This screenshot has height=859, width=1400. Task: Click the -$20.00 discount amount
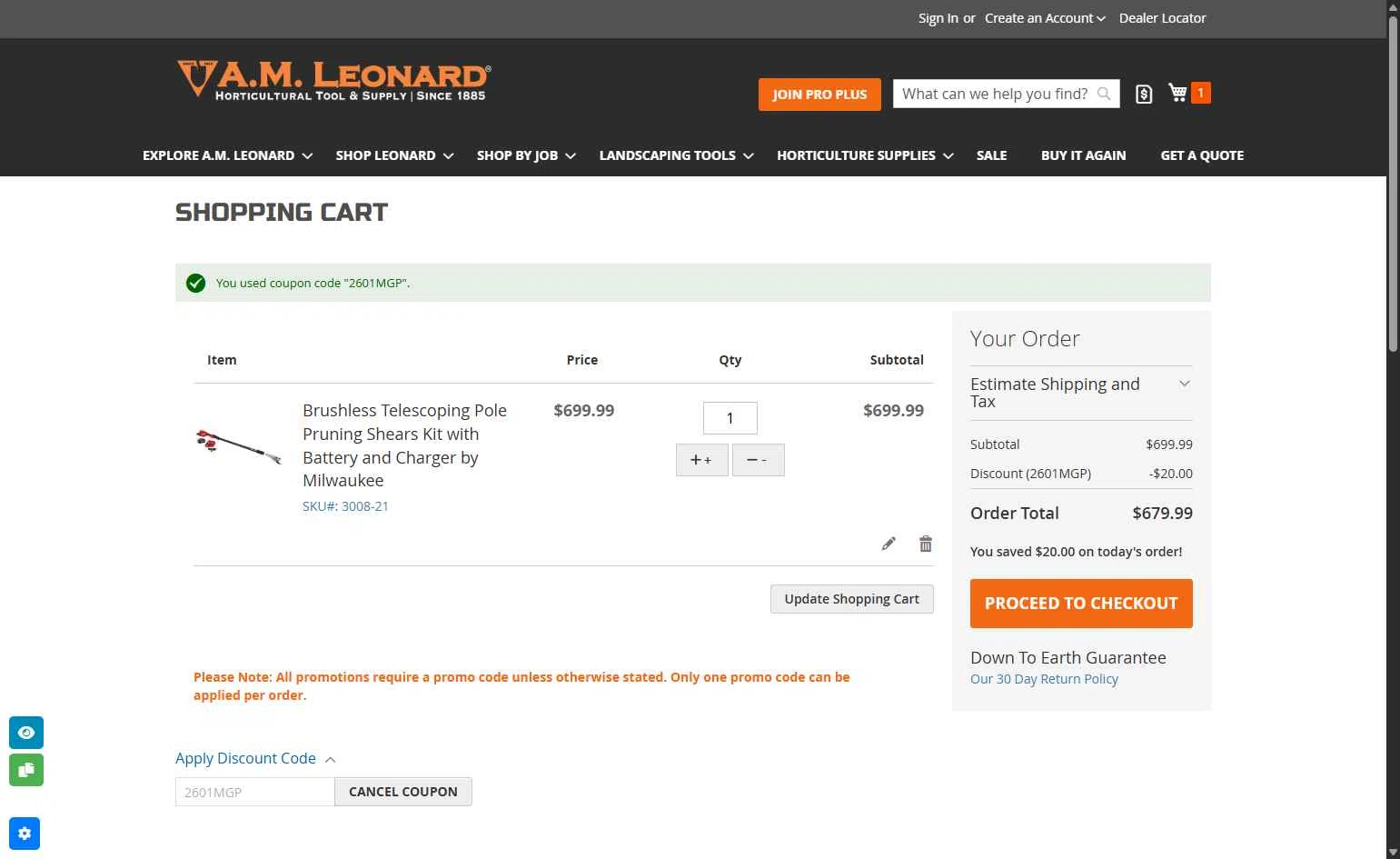pos(1170,474)
